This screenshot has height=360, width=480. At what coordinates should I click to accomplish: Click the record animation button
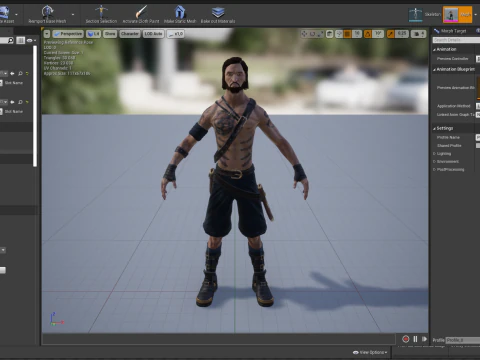coord(406,339)
